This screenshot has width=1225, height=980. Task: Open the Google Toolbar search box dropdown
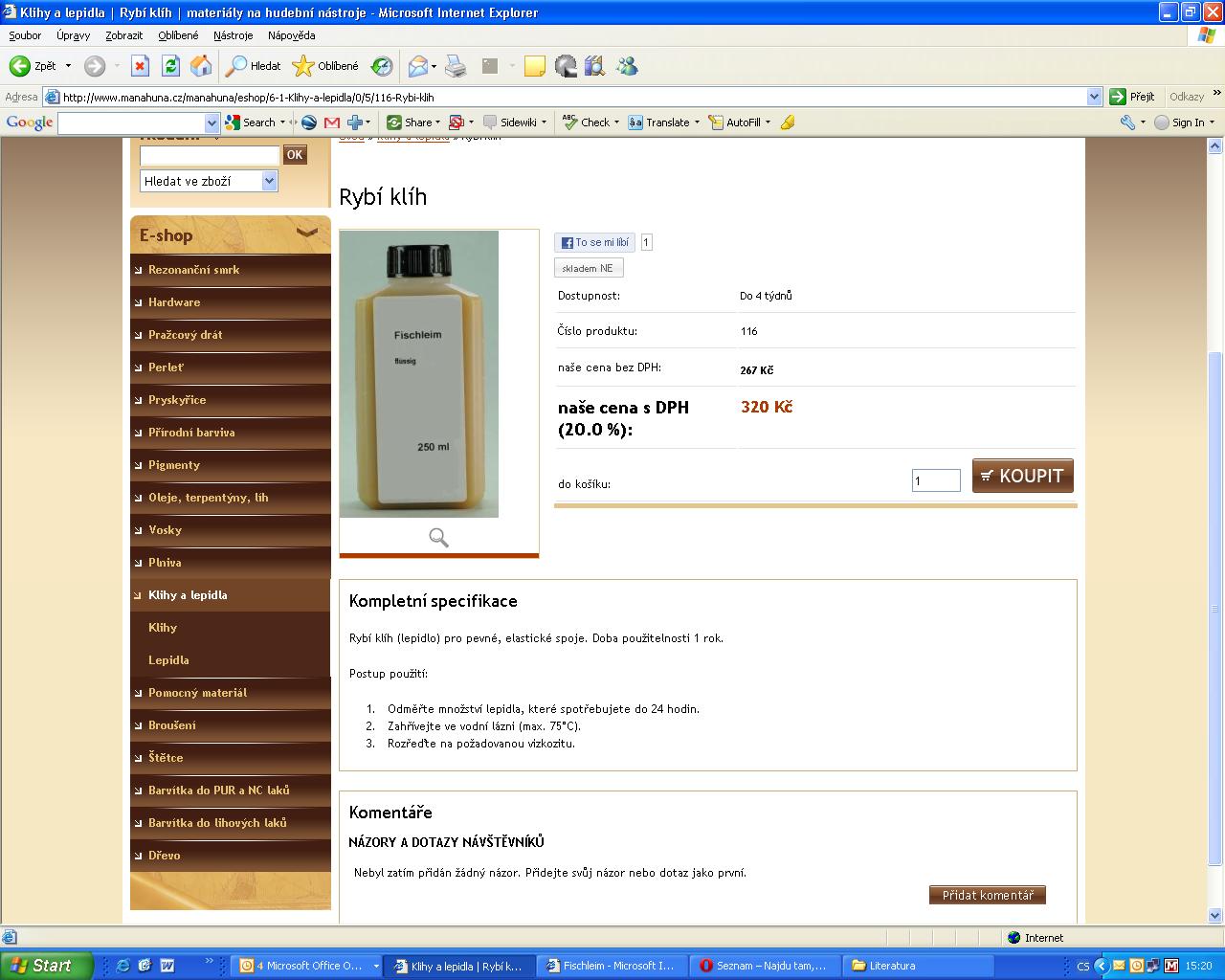click(x=212, y=122)
